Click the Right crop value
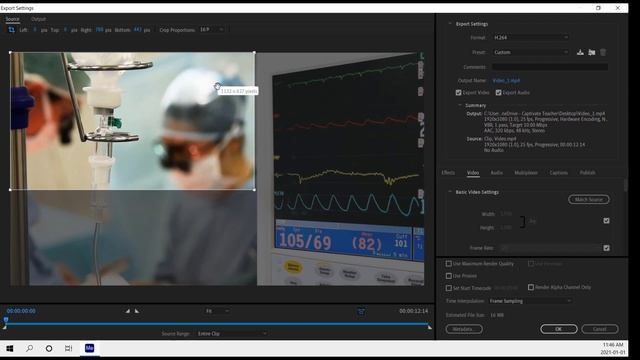Image resolution: width=640 pixels, height=360 pixels. tap(99, 30)
